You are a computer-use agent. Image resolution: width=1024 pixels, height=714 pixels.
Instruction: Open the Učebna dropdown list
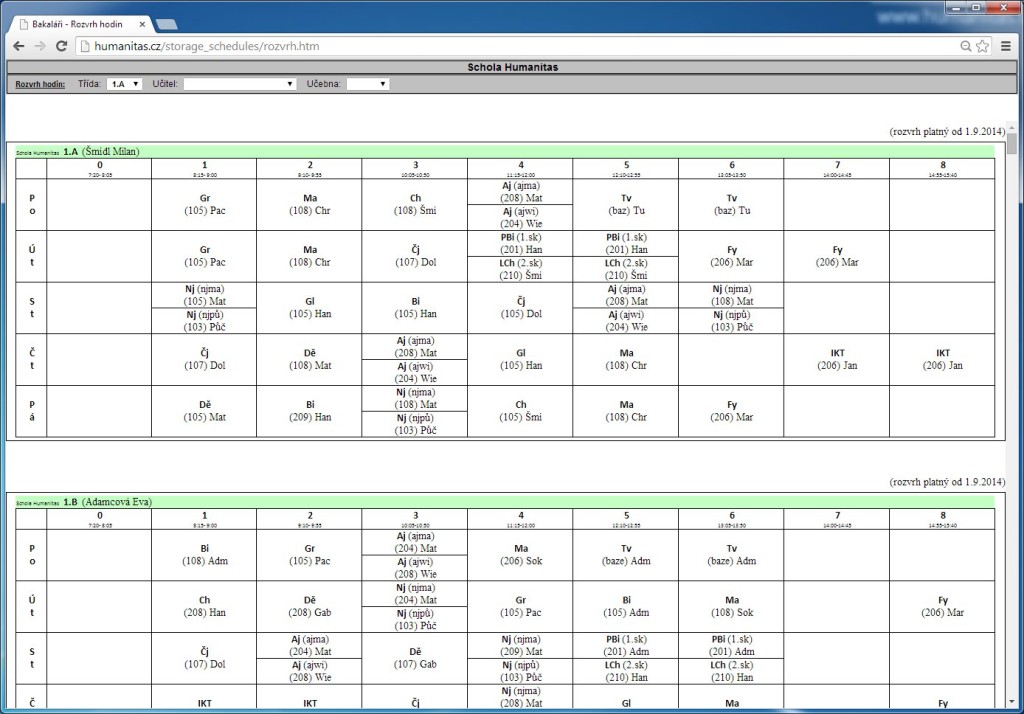pyautogui.click(x=367, y=84)
